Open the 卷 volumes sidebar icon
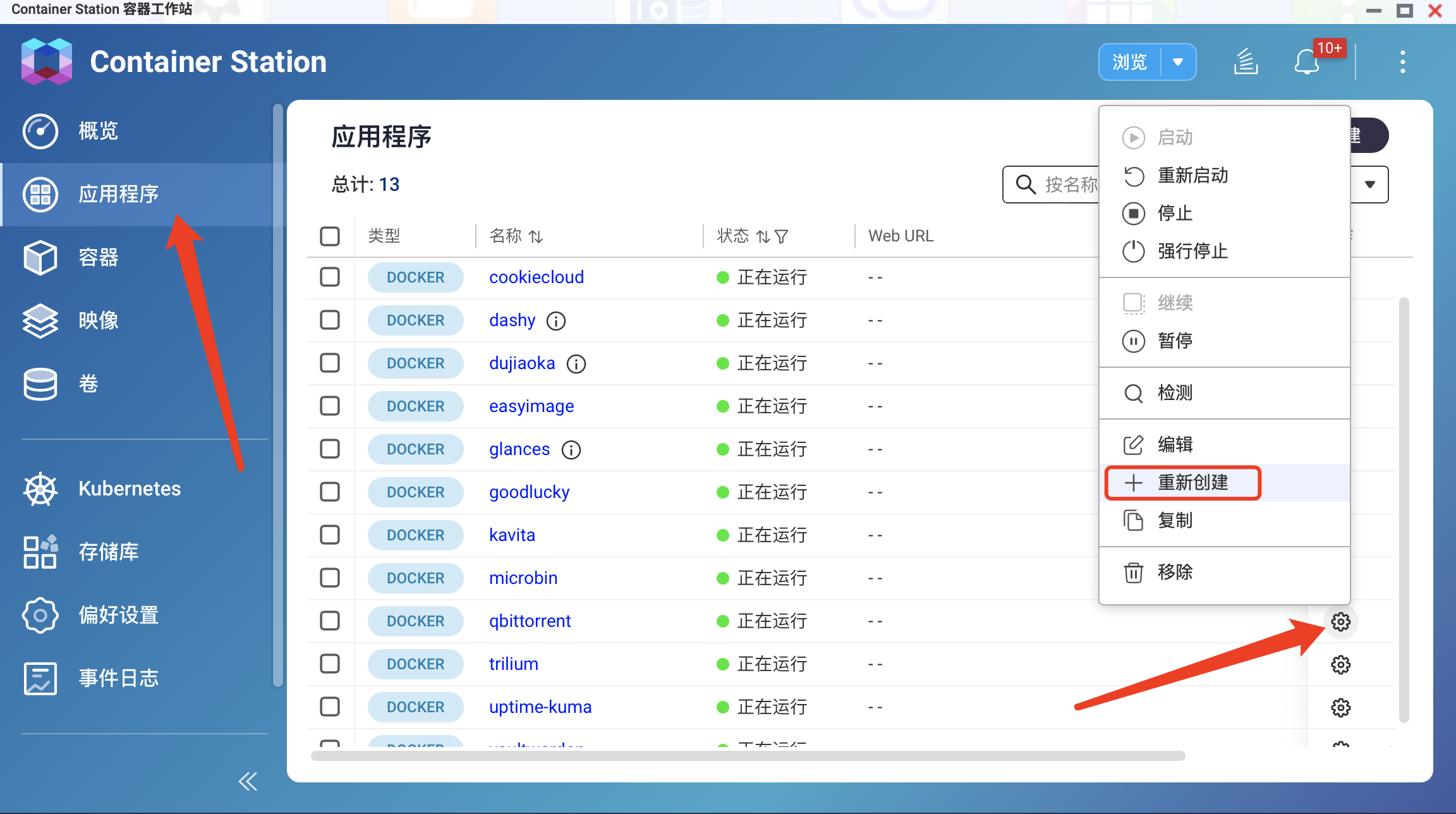Screen dimensions: 1456x814 pos(40,384)
